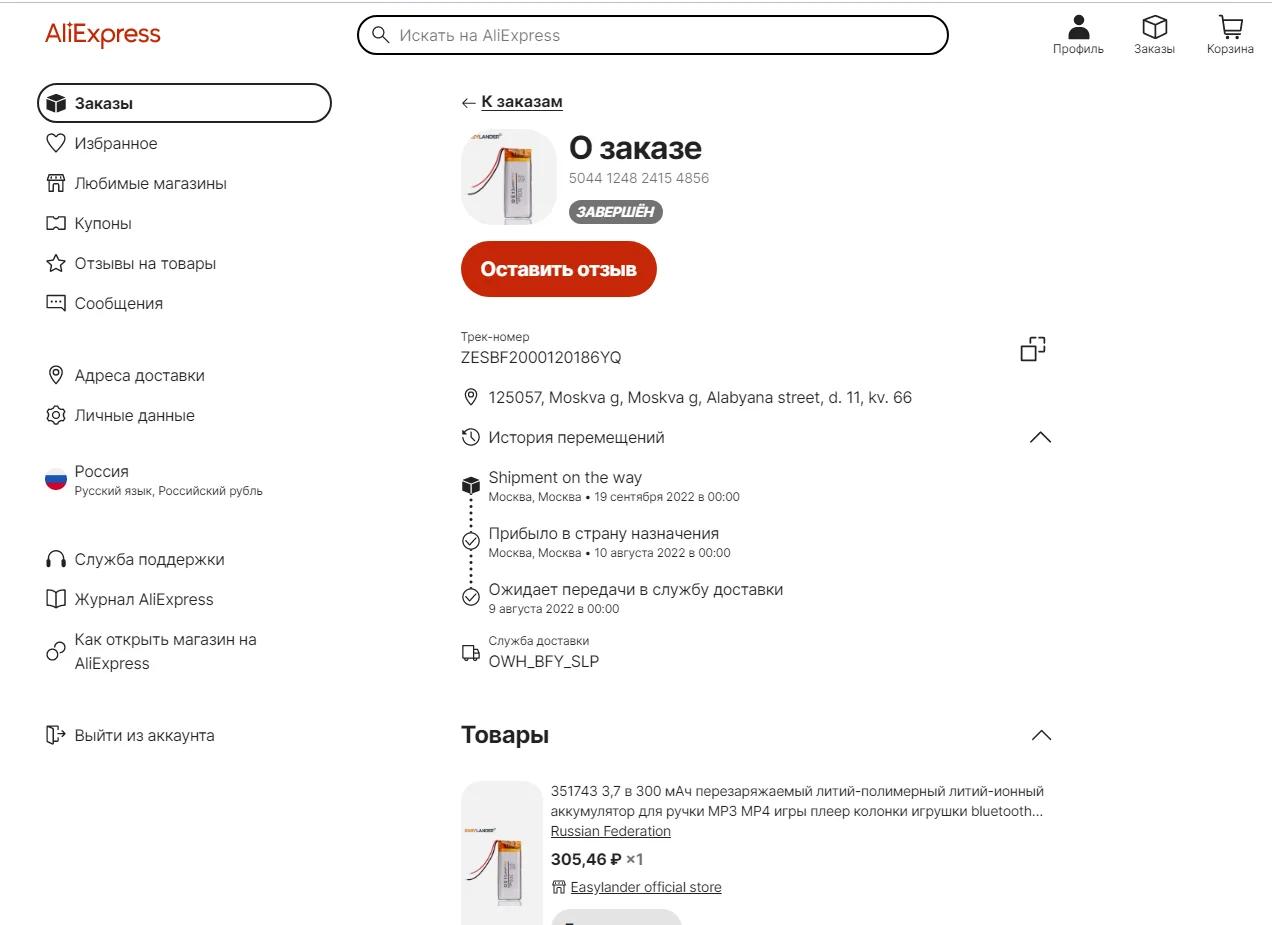Open Избранное with heart icon
Screen dimensions: 1272x925
pos(102,144)
